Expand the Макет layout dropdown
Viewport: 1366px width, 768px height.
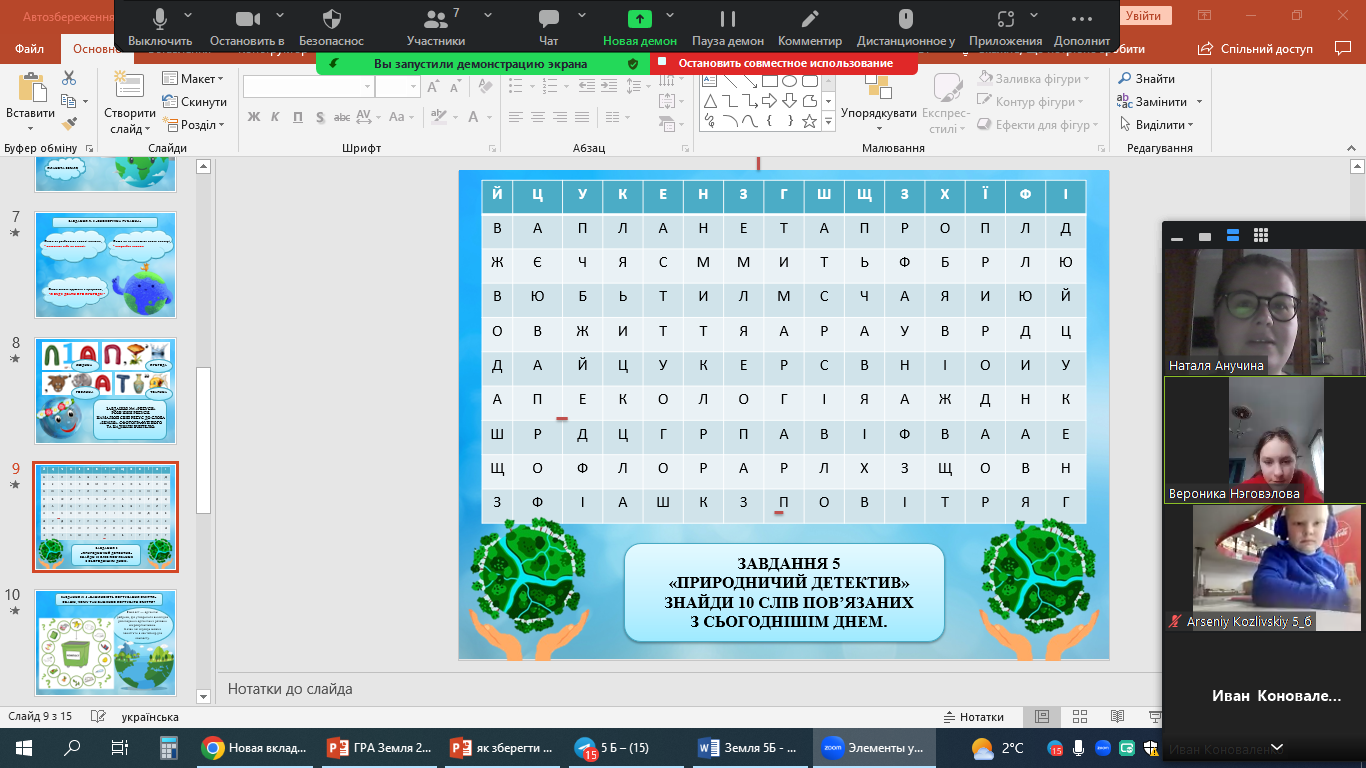pos(202,79)
